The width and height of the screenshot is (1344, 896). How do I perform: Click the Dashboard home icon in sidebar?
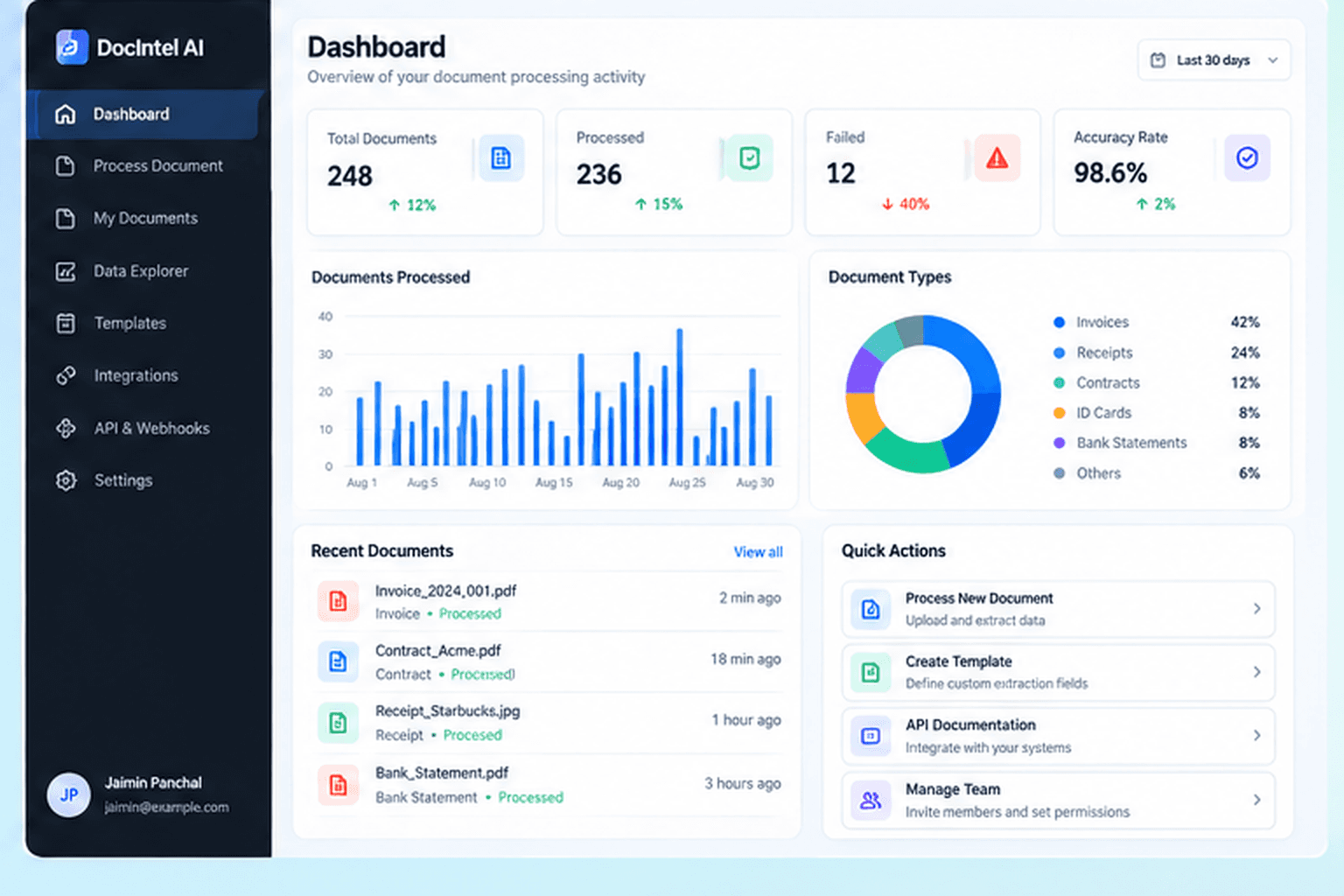[66, 115]
